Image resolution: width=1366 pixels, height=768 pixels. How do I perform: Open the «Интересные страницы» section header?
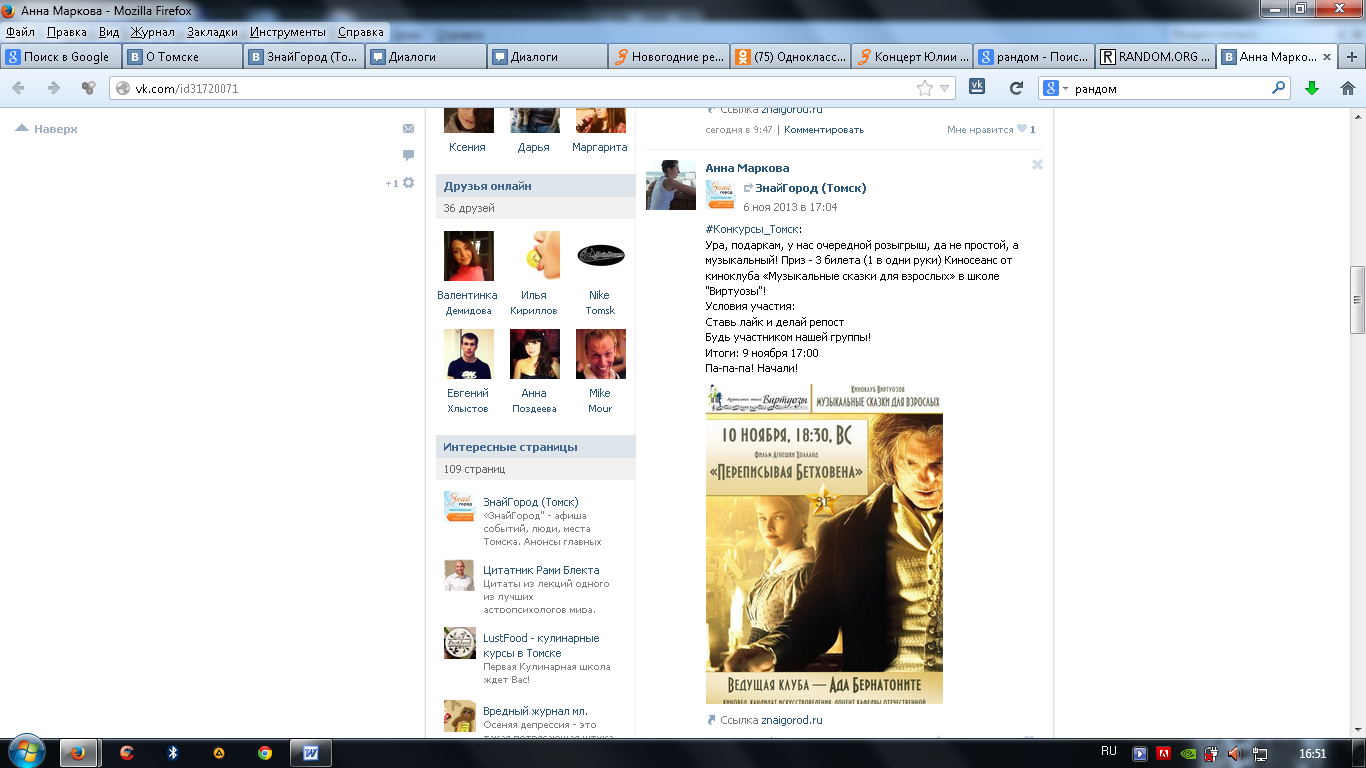535,447
